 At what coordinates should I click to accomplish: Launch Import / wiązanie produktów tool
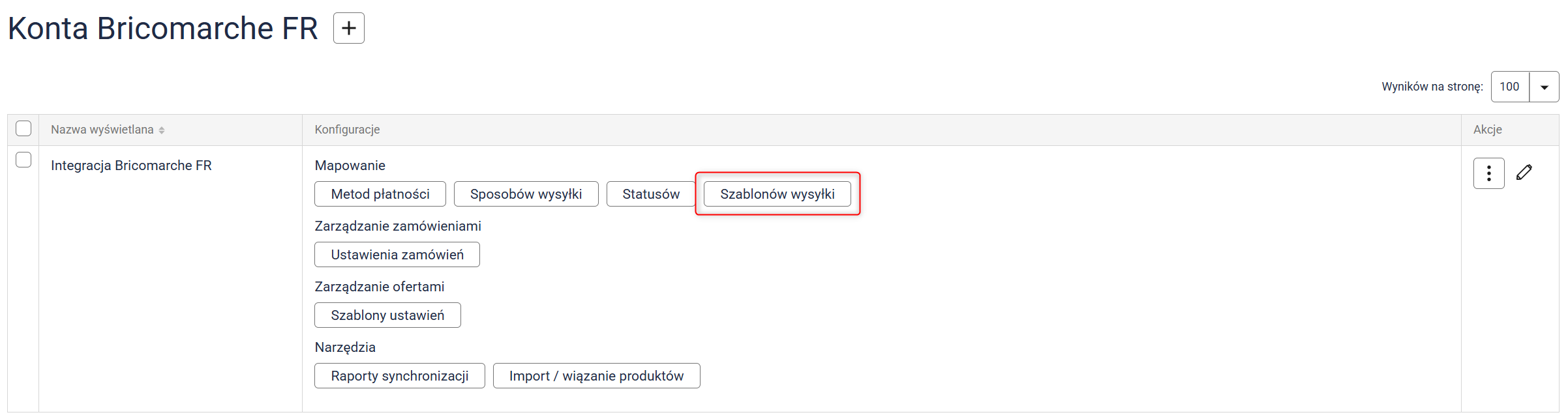(x=596, y=376)
